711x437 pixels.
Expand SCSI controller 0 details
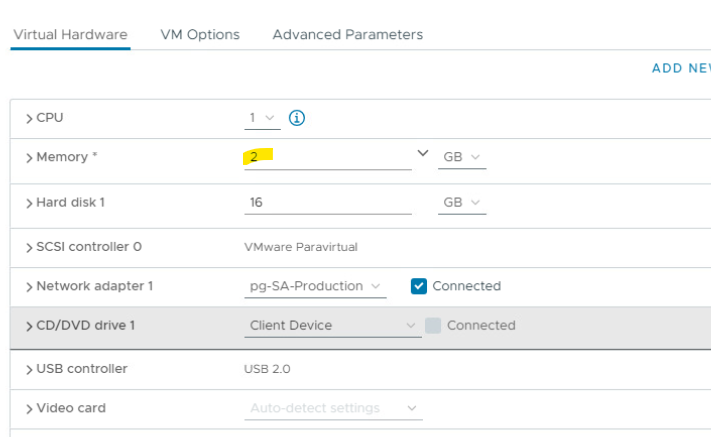30,246
